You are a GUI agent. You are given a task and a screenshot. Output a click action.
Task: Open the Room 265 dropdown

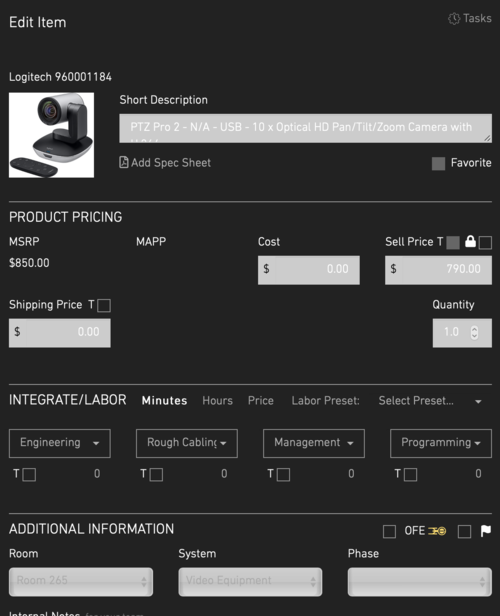pos(81,581)
